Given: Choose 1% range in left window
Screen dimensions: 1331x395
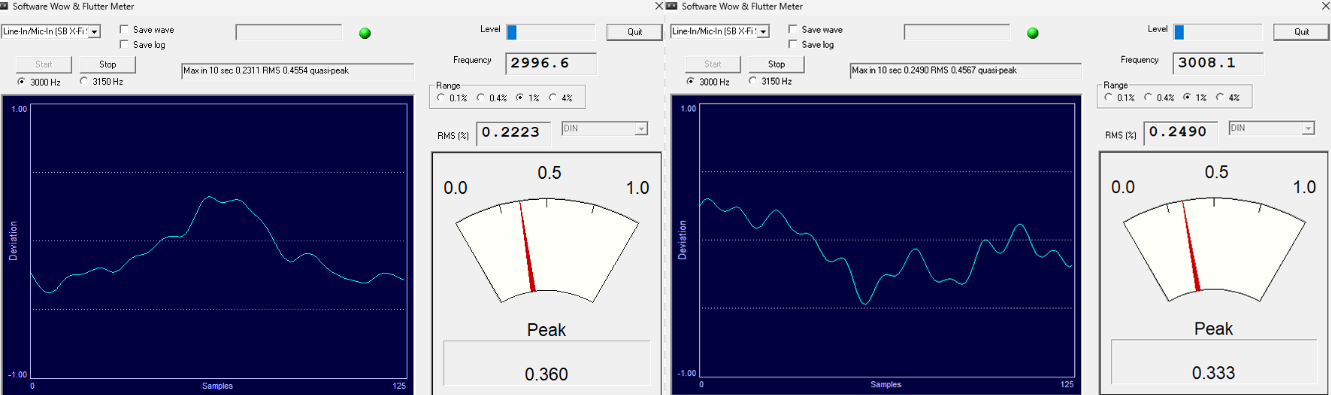Looking at the screenshot, I should coord(520,97).
